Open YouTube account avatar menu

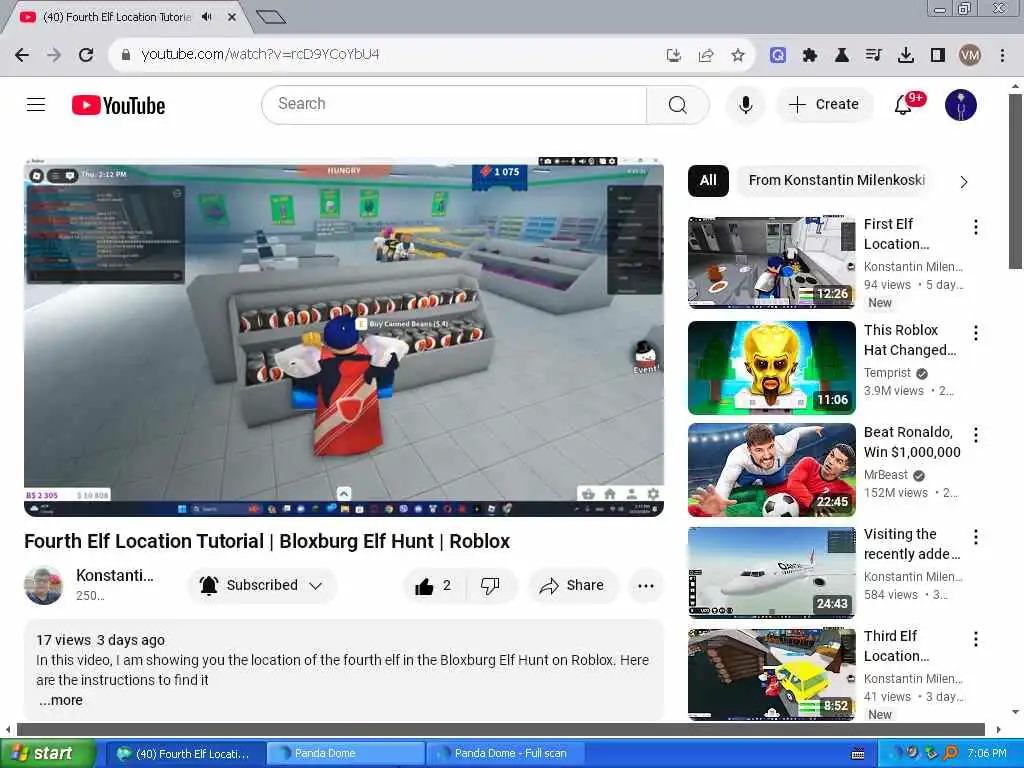click(961, 104)
